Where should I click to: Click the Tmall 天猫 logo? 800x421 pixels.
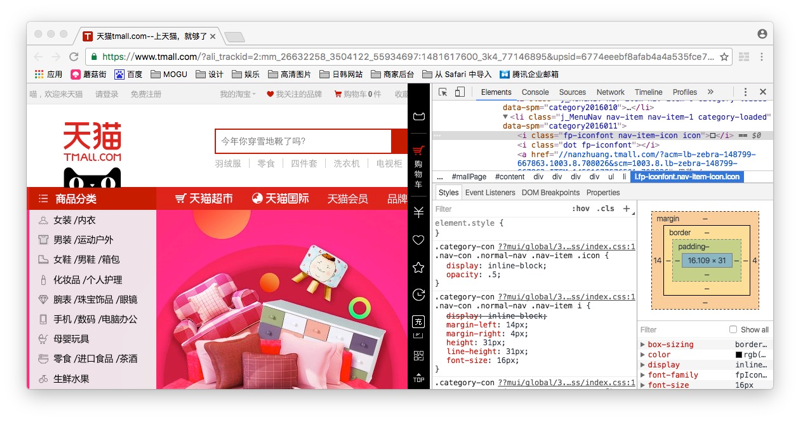tap(92, 142)
